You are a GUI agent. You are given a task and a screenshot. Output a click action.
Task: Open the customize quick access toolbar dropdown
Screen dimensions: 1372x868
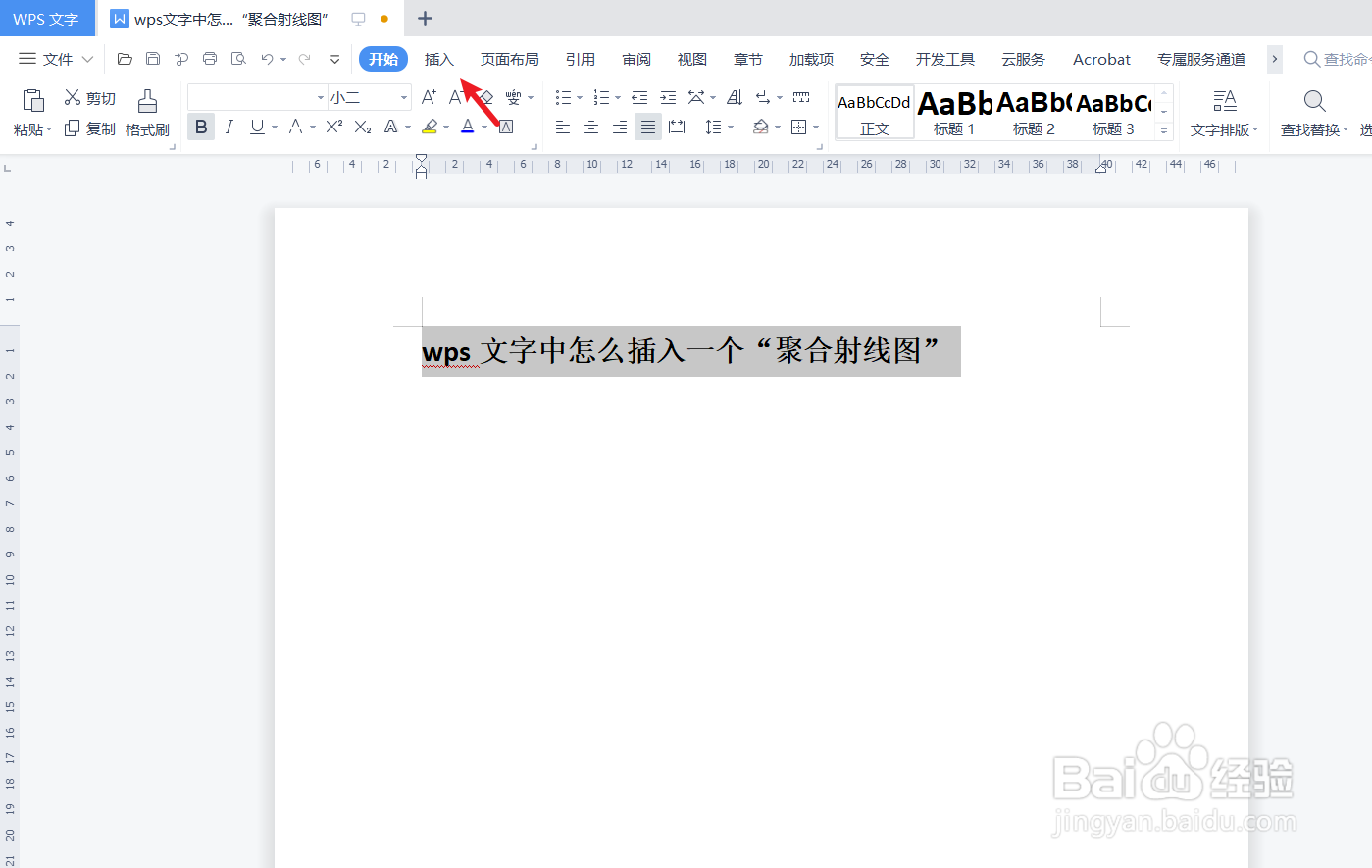pyautogui.click(x=334, y=59)
